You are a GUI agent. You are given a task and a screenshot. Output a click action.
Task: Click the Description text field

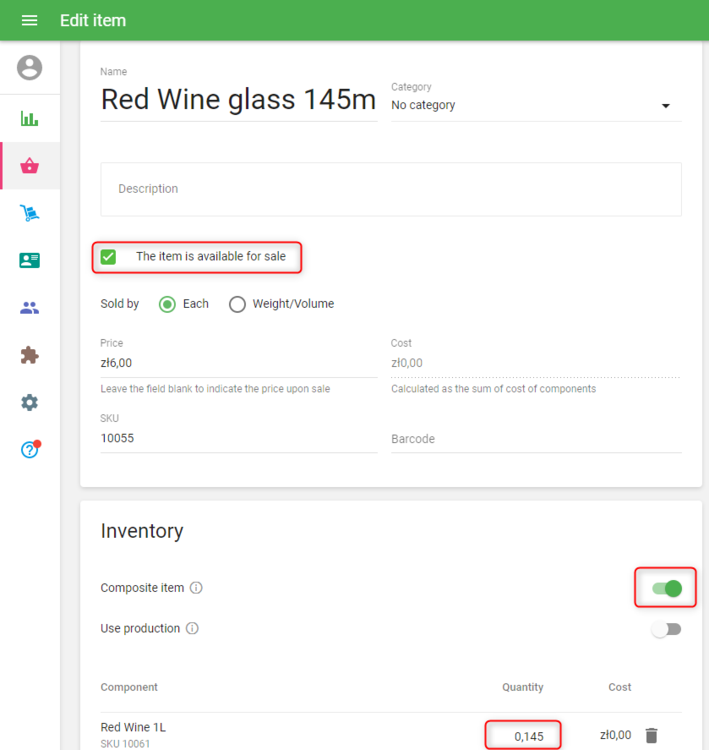pos(390,189)
